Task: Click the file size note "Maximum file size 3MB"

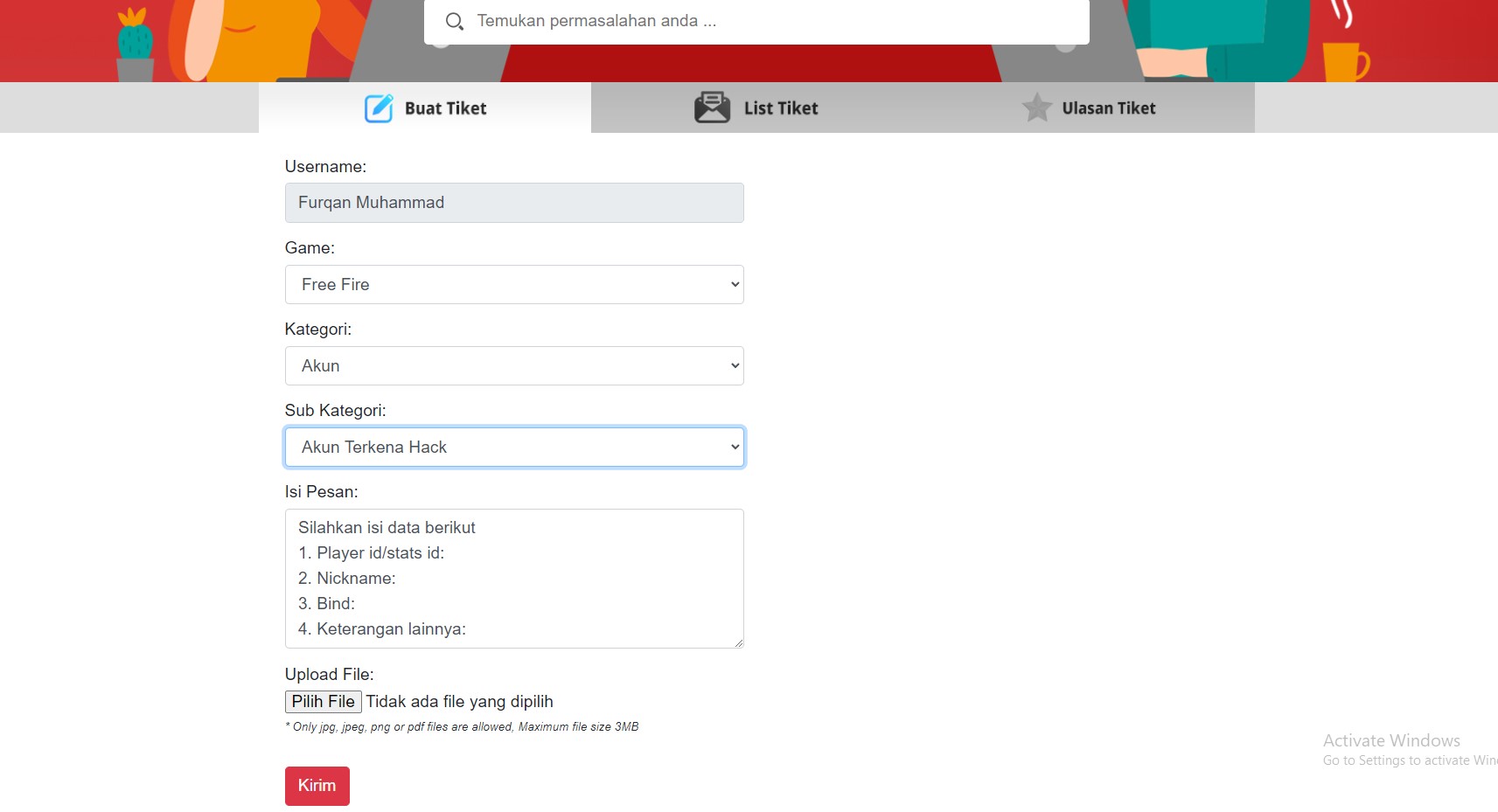Action: click(578, 726)
